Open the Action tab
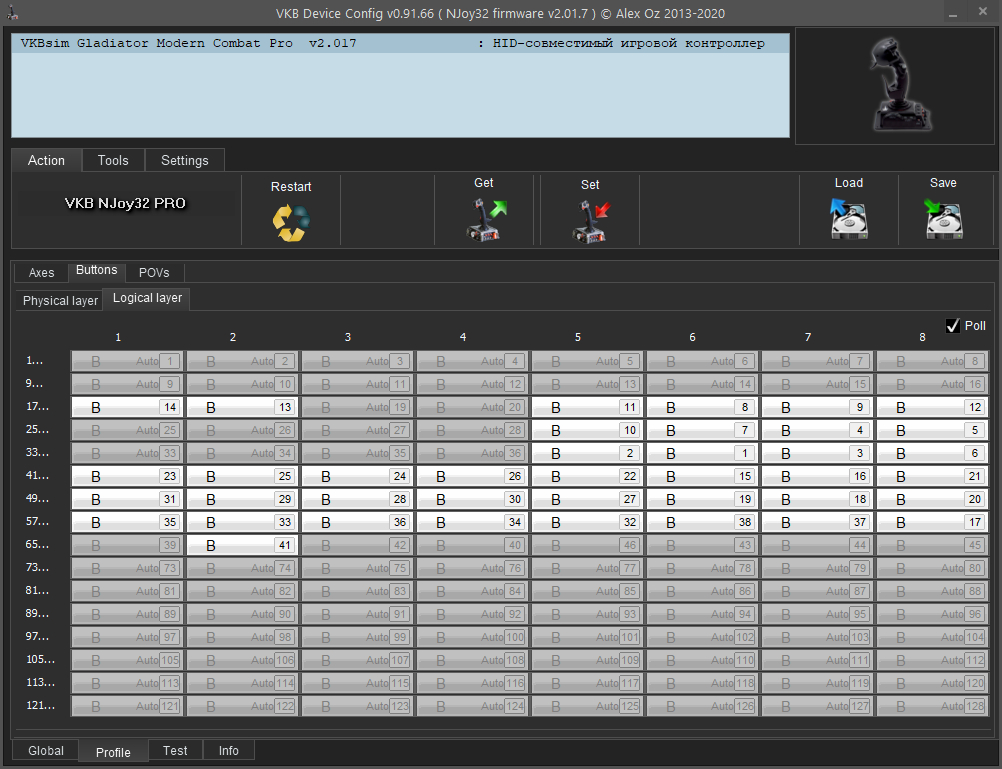 (x=46, y=160)
